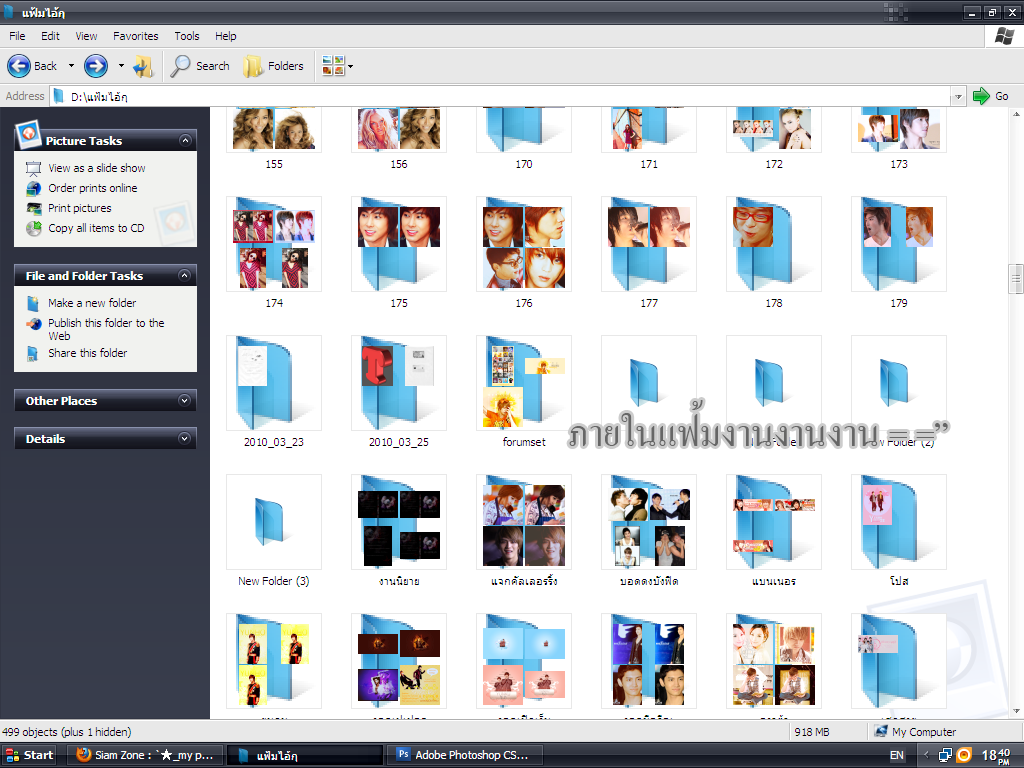This screenshot has height=768, width=1024.
Task: Select folder 2010_03_23
Action: pyautogui.click(x=274, y=391)
